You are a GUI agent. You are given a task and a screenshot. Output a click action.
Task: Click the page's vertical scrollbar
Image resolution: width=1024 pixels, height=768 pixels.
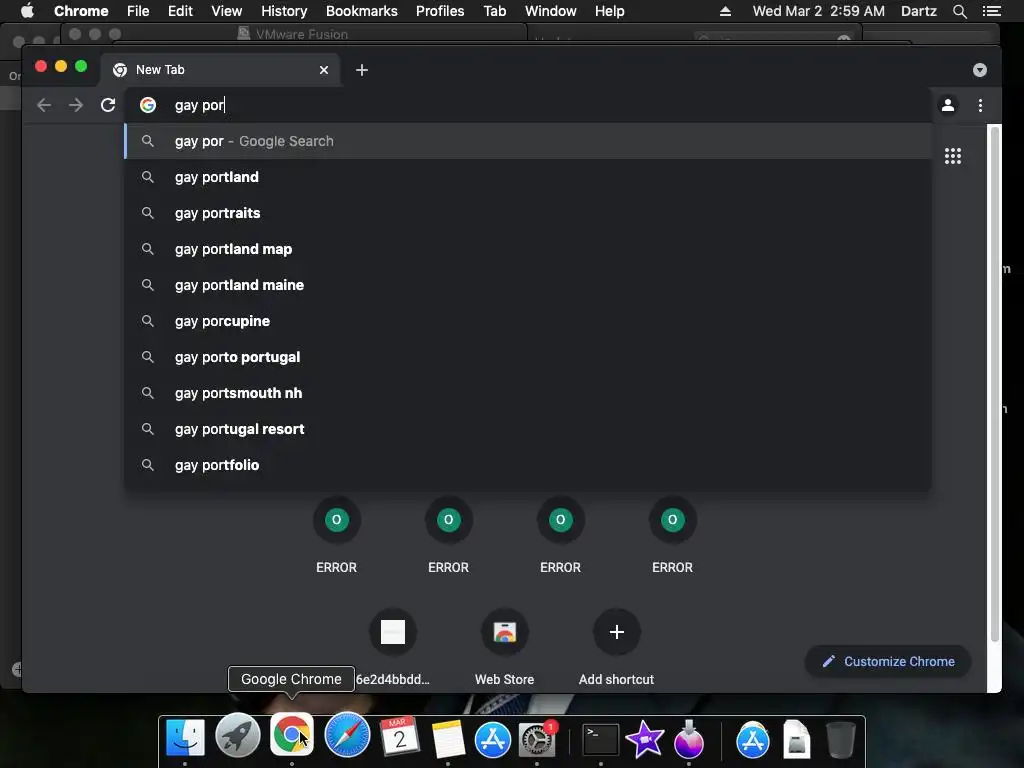[x=995, y=384]
